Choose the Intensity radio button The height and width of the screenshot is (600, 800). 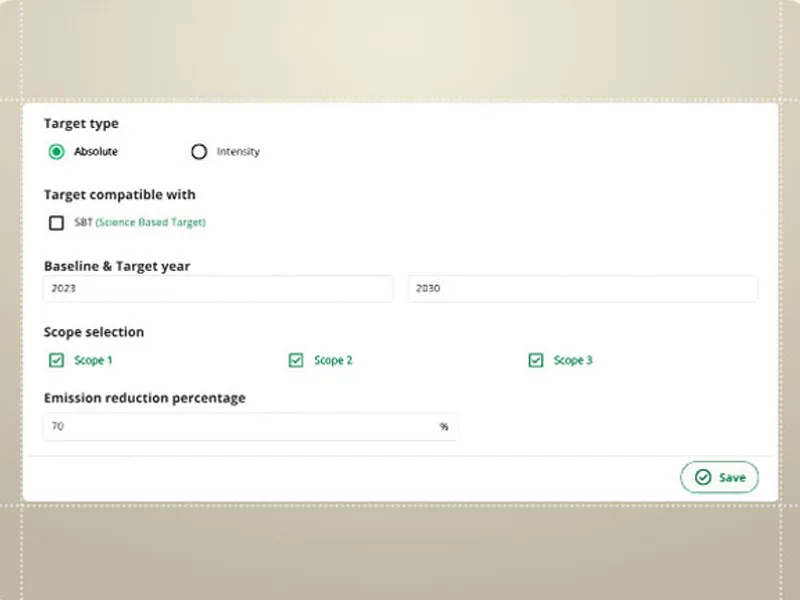[199, 152]
